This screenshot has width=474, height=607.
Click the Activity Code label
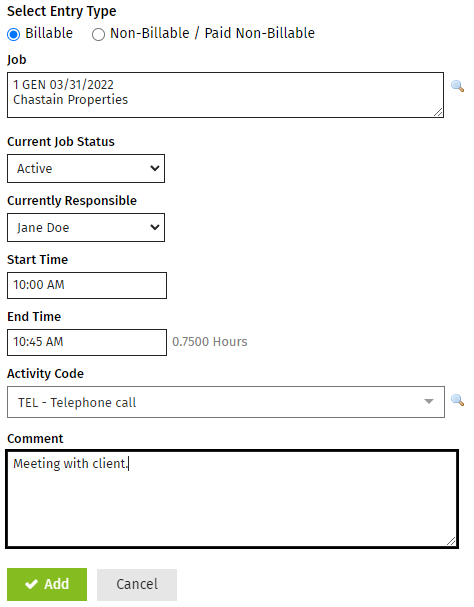tap(45, 374)
